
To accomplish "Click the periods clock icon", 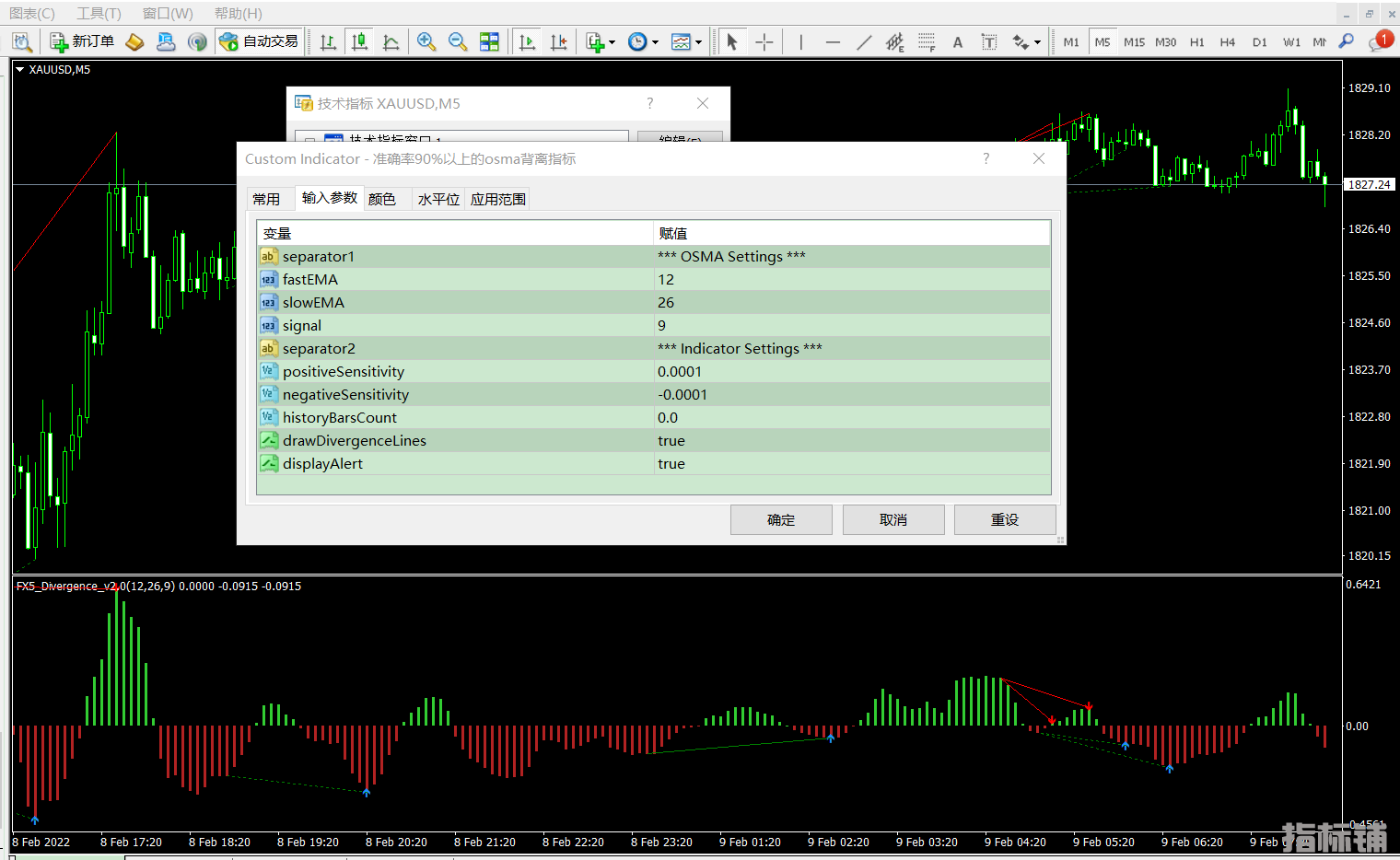I will click(x=637, y=41).
